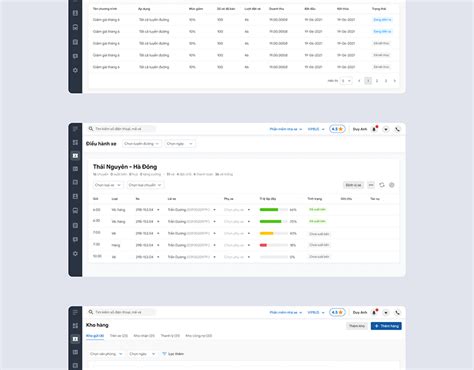The image size is (474, 370).
Task: Switch to the Kho gửi tab
Action: [95, 336]
